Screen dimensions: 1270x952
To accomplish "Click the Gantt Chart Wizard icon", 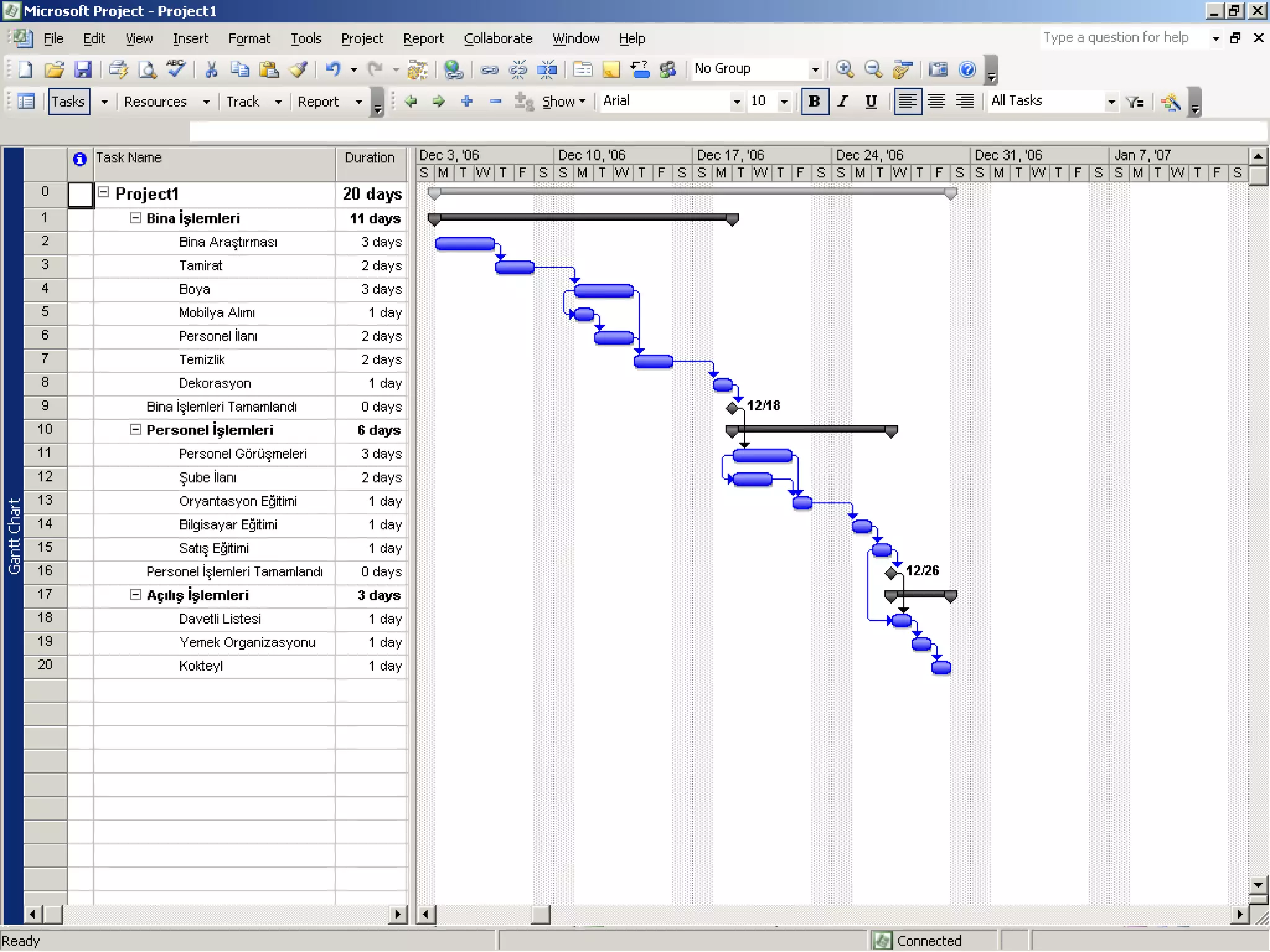I will point(1171,102).
